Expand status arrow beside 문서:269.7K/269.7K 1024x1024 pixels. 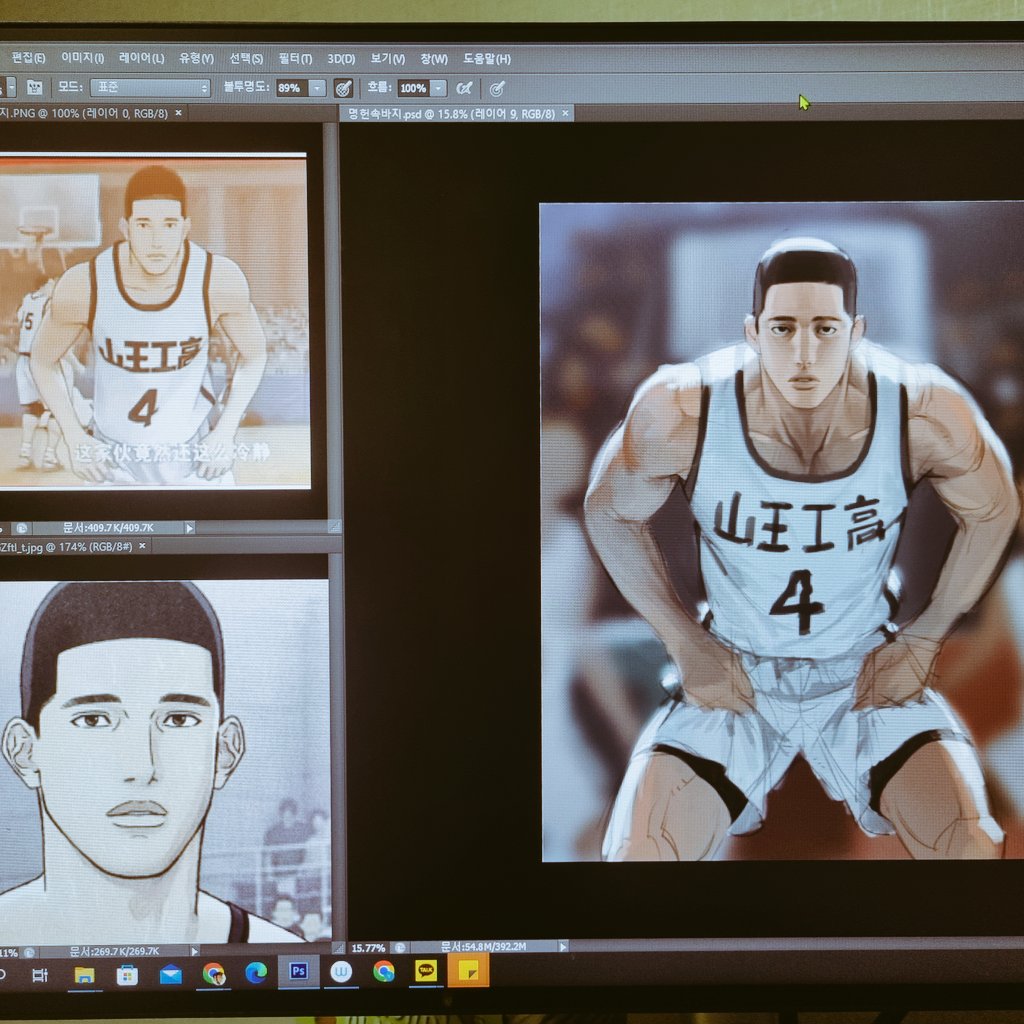pos(194,952)
